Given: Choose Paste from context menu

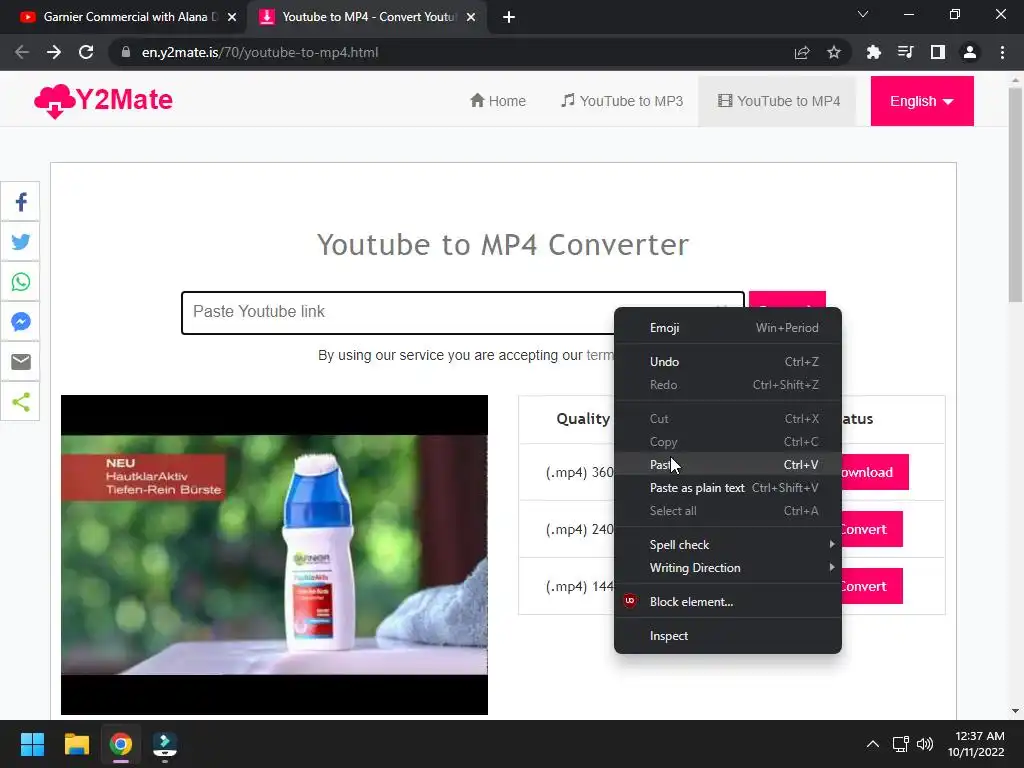Looking at the screenshot, I should click(728, 464).
